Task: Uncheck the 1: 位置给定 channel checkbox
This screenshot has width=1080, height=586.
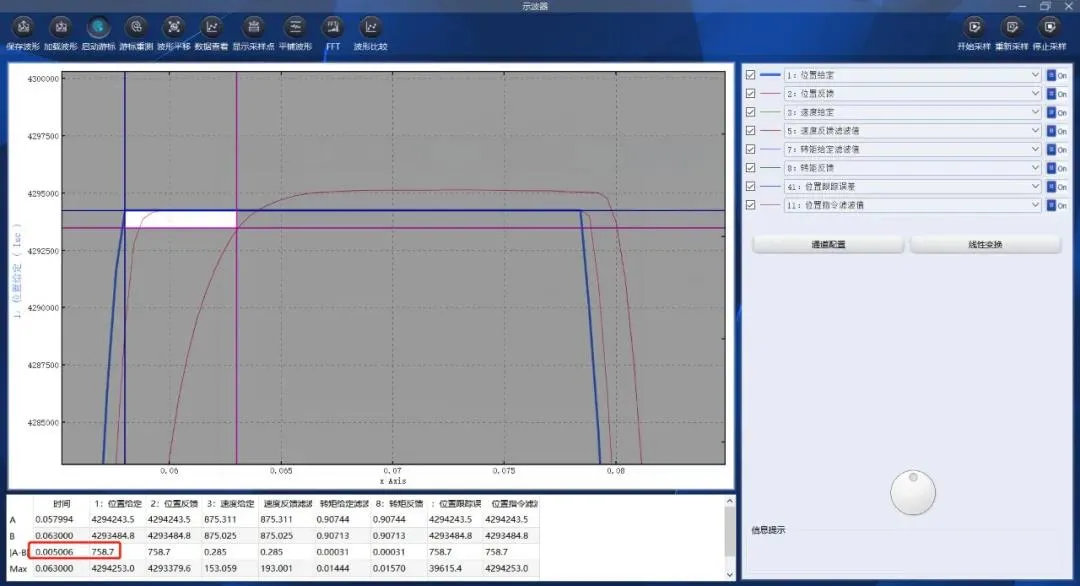Action: pos(751,75)
